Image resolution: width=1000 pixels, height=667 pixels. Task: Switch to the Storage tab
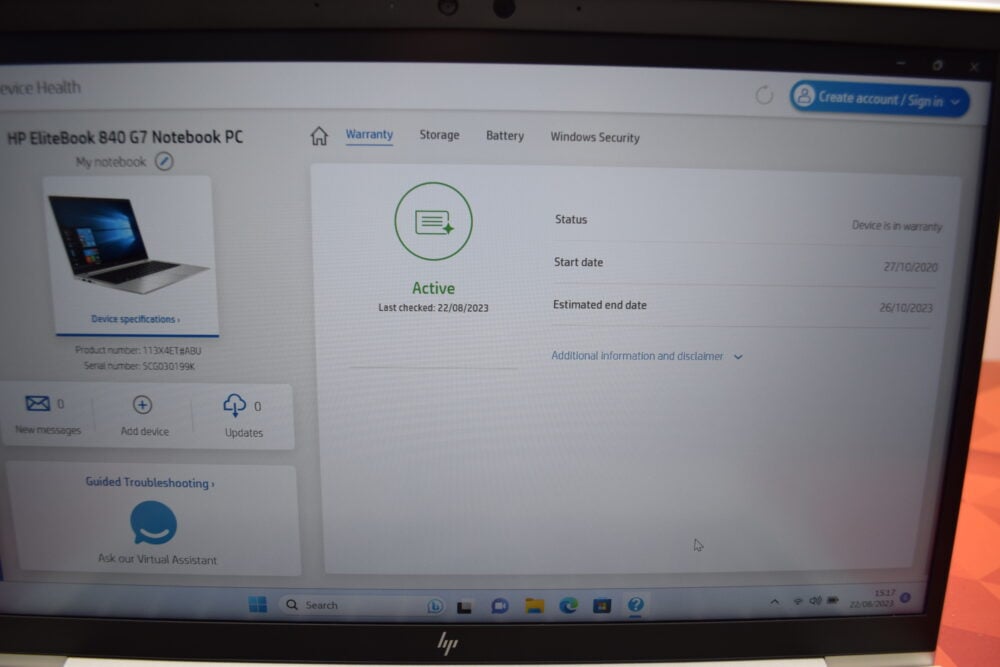(x=439, y=135)
